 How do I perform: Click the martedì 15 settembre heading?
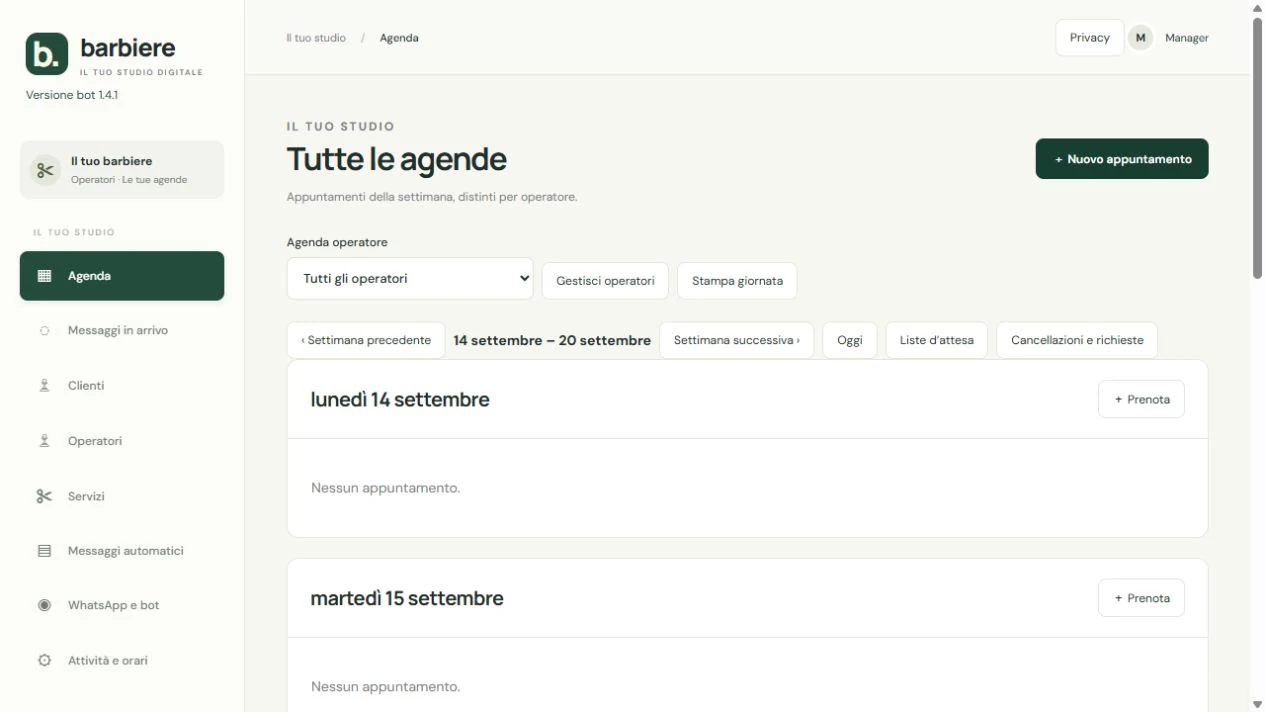coord(407,599)
